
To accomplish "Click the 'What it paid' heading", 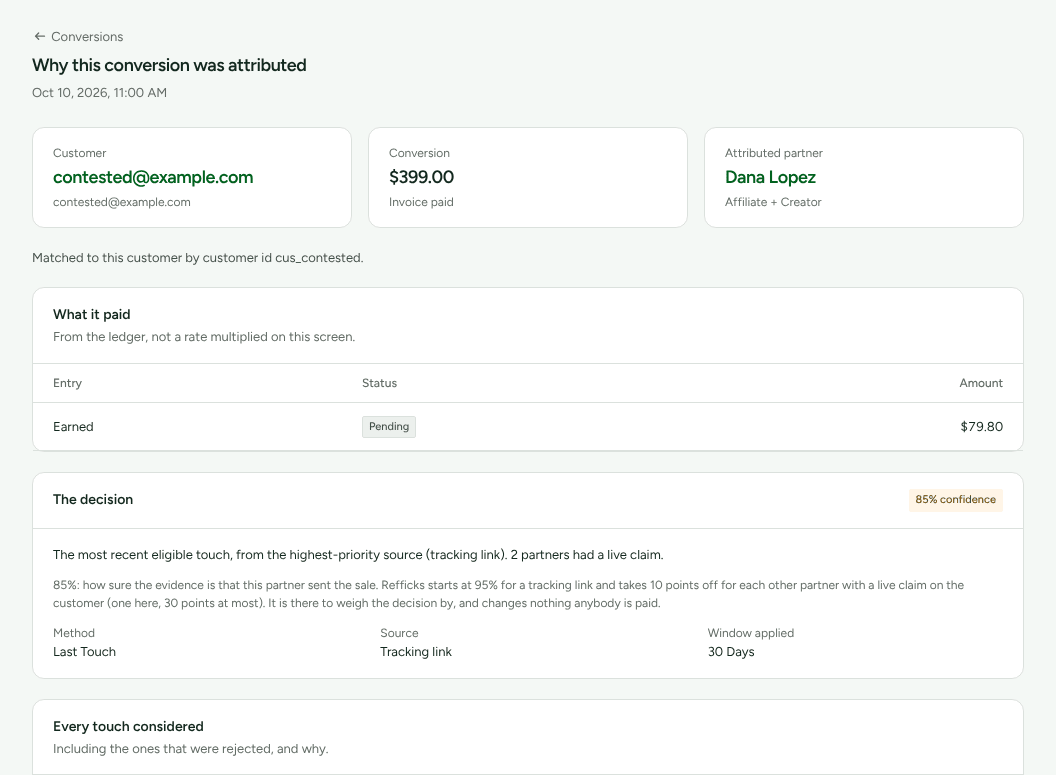I will (x=92, y=314).
